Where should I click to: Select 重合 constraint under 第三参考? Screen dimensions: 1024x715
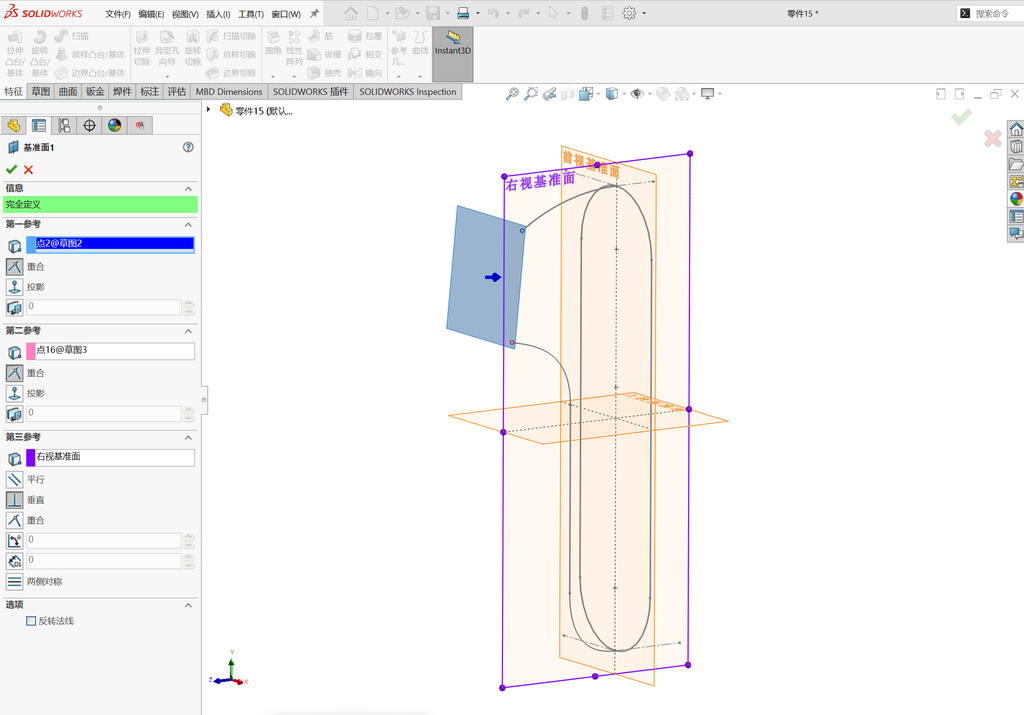pyautogui.click(x=14, y=520)
